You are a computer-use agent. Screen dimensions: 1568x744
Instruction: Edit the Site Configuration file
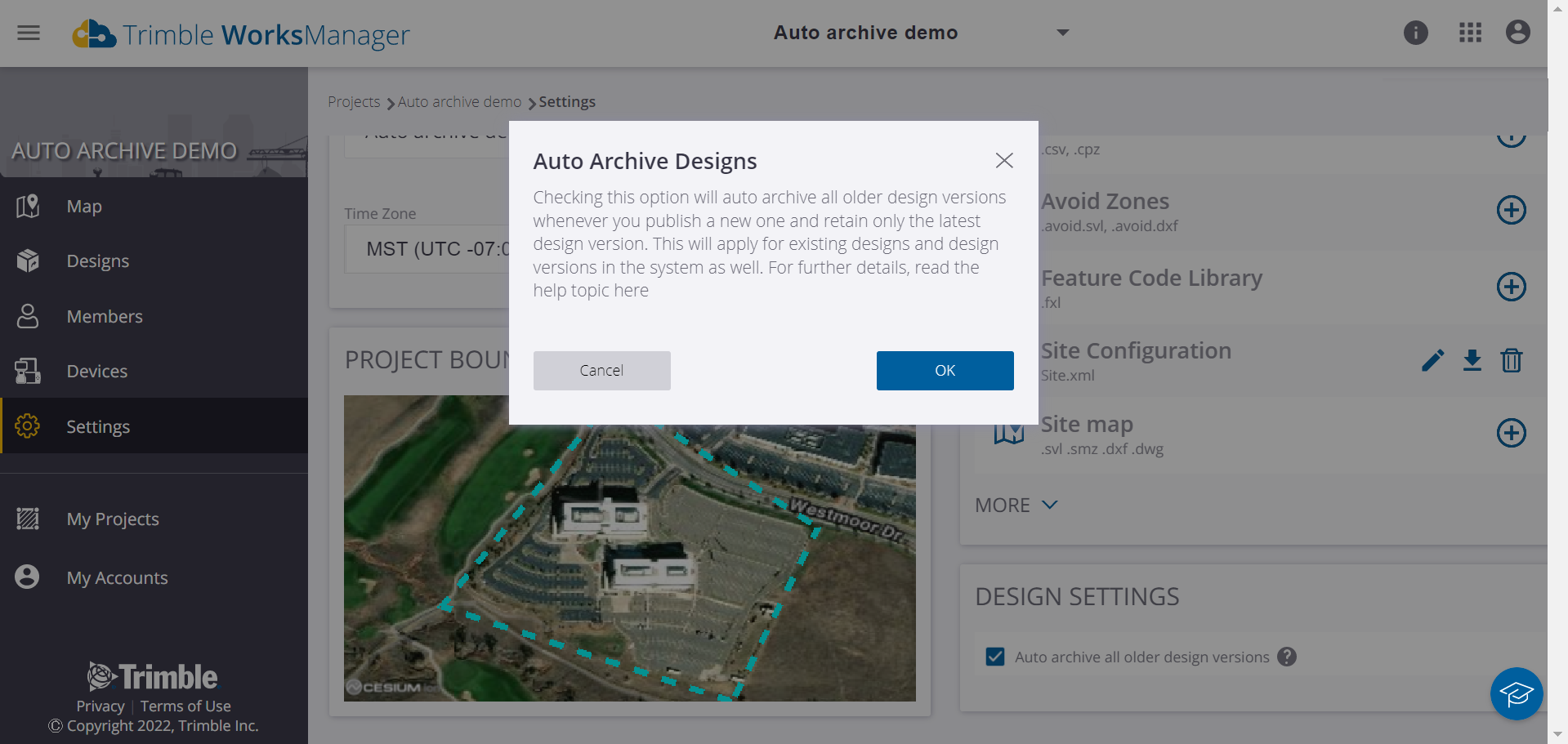[x=1432, y=360]
